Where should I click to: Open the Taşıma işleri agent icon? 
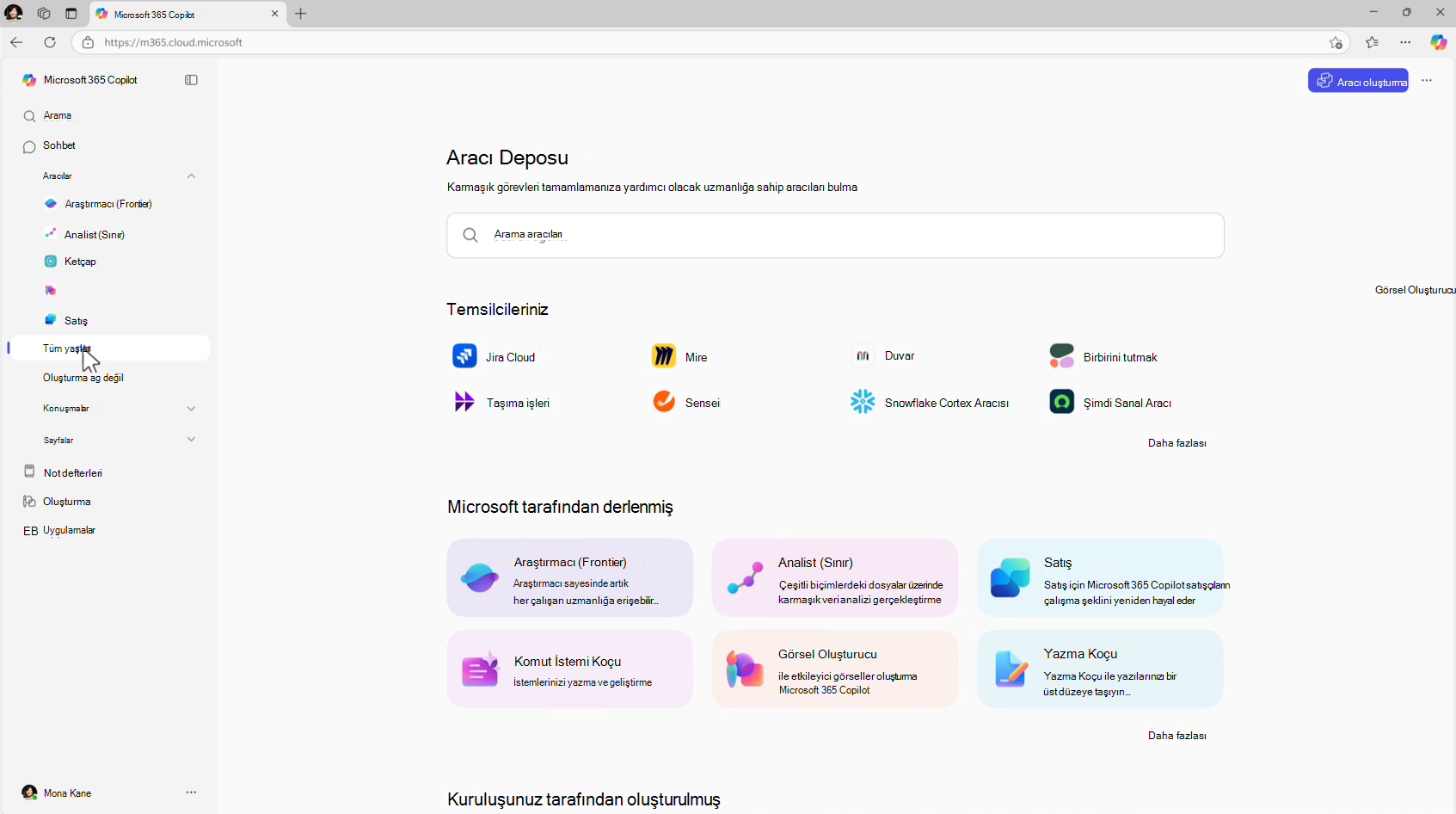(464, 402)
